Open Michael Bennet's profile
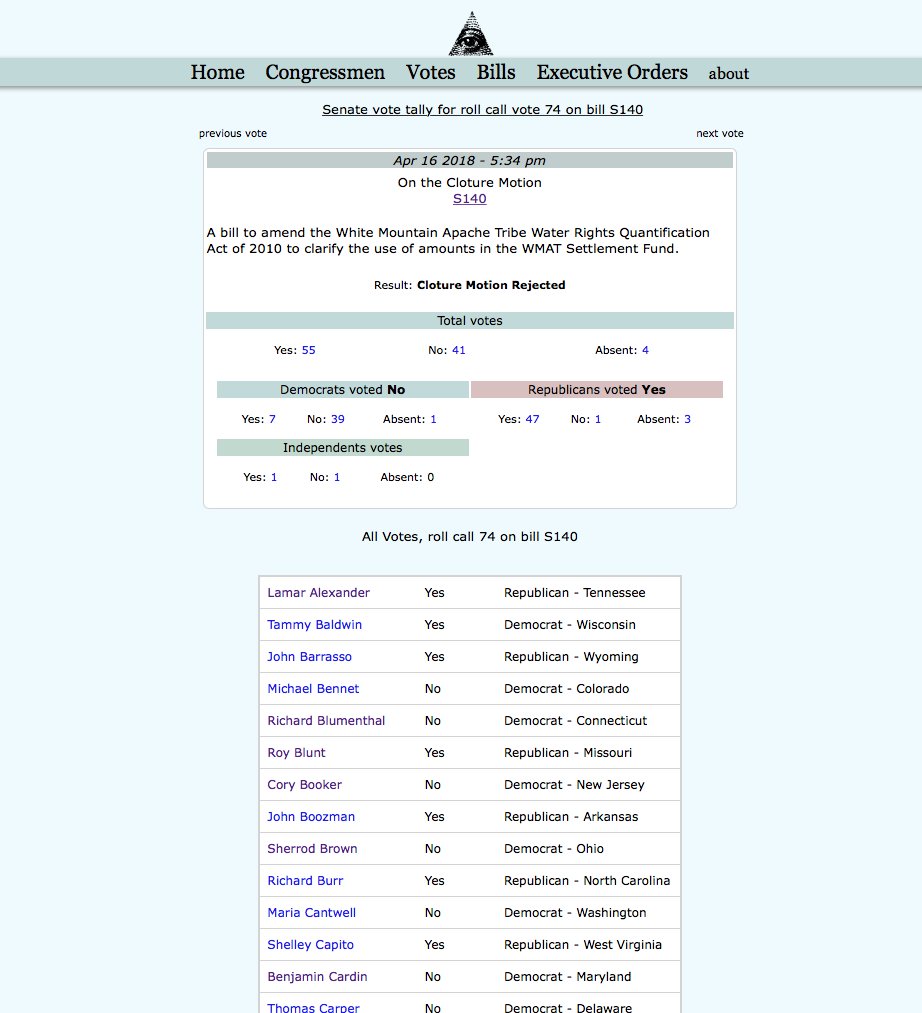922x1013 pixels. 313,689
